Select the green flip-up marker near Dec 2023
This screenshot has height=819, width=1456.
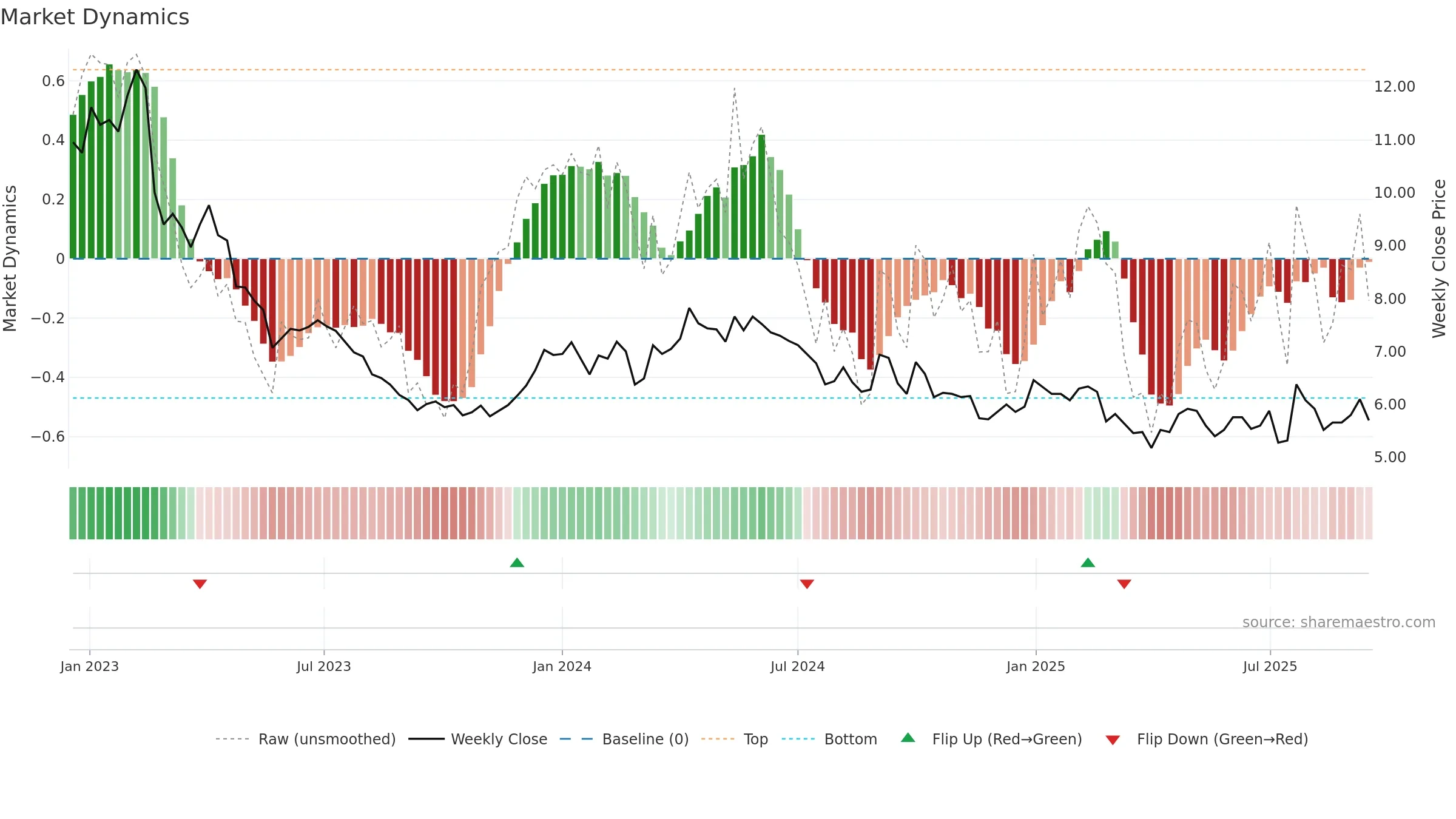[517, 562]
